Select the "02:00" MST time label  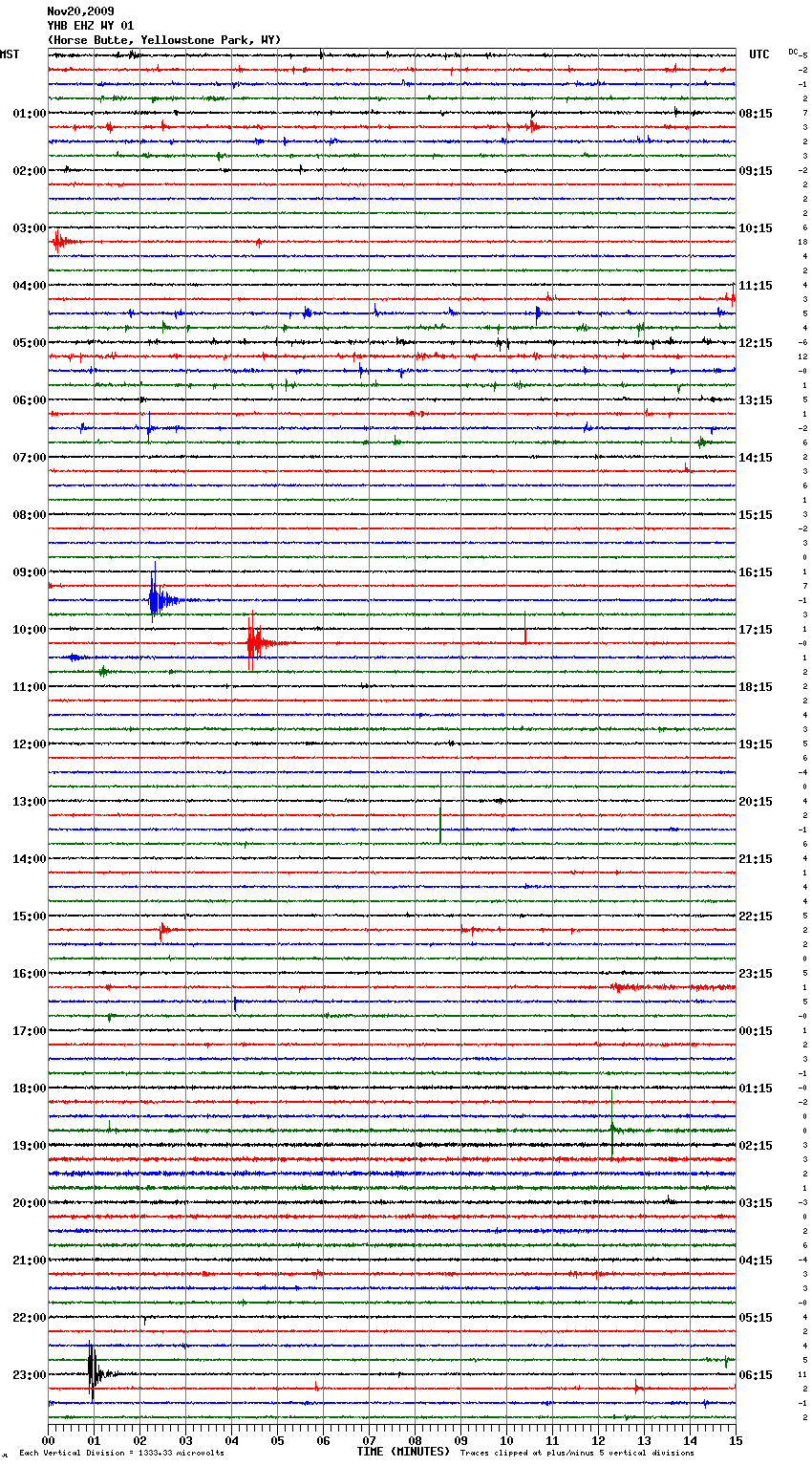[30, 171]
